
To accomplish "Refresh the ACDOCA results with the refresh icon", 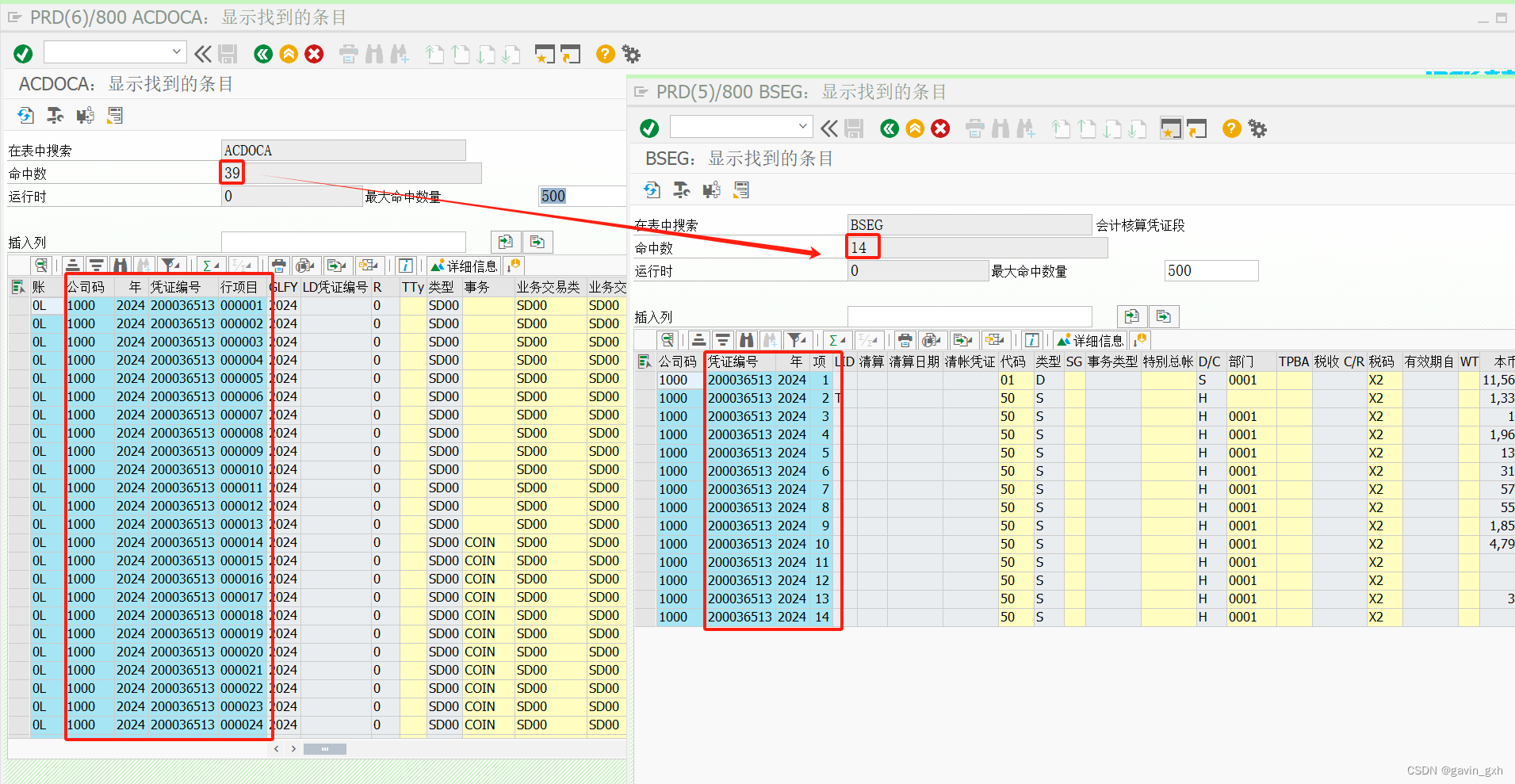I will coord(26,115).
